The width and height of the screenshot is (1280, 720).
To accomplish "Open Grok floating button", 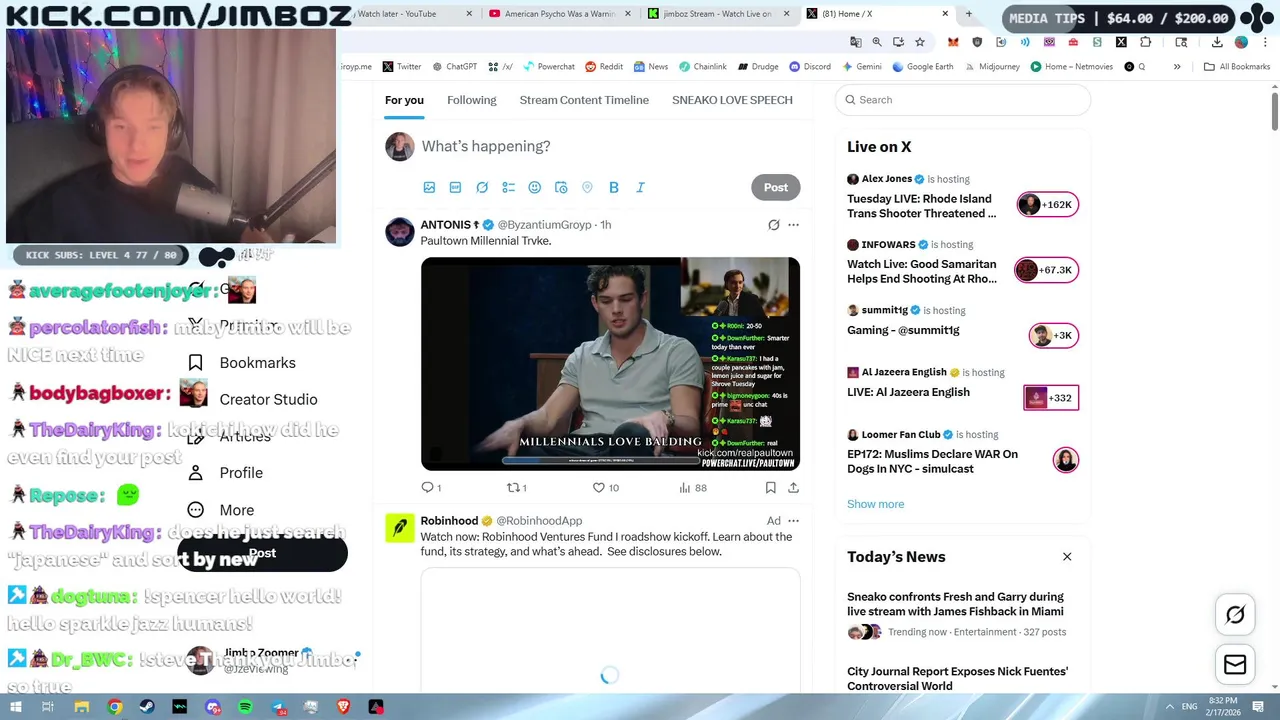I will point(1235,616).
